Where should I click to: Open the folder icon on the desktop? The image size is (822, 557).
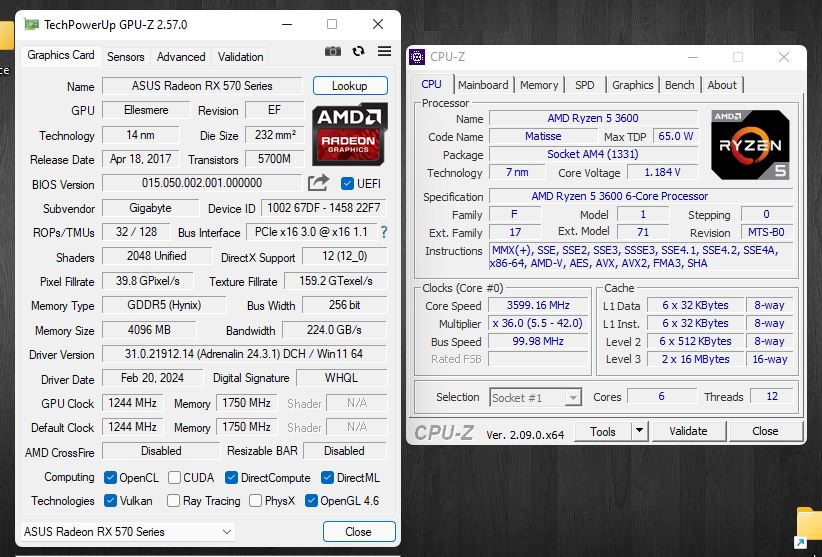pos(808,526)
